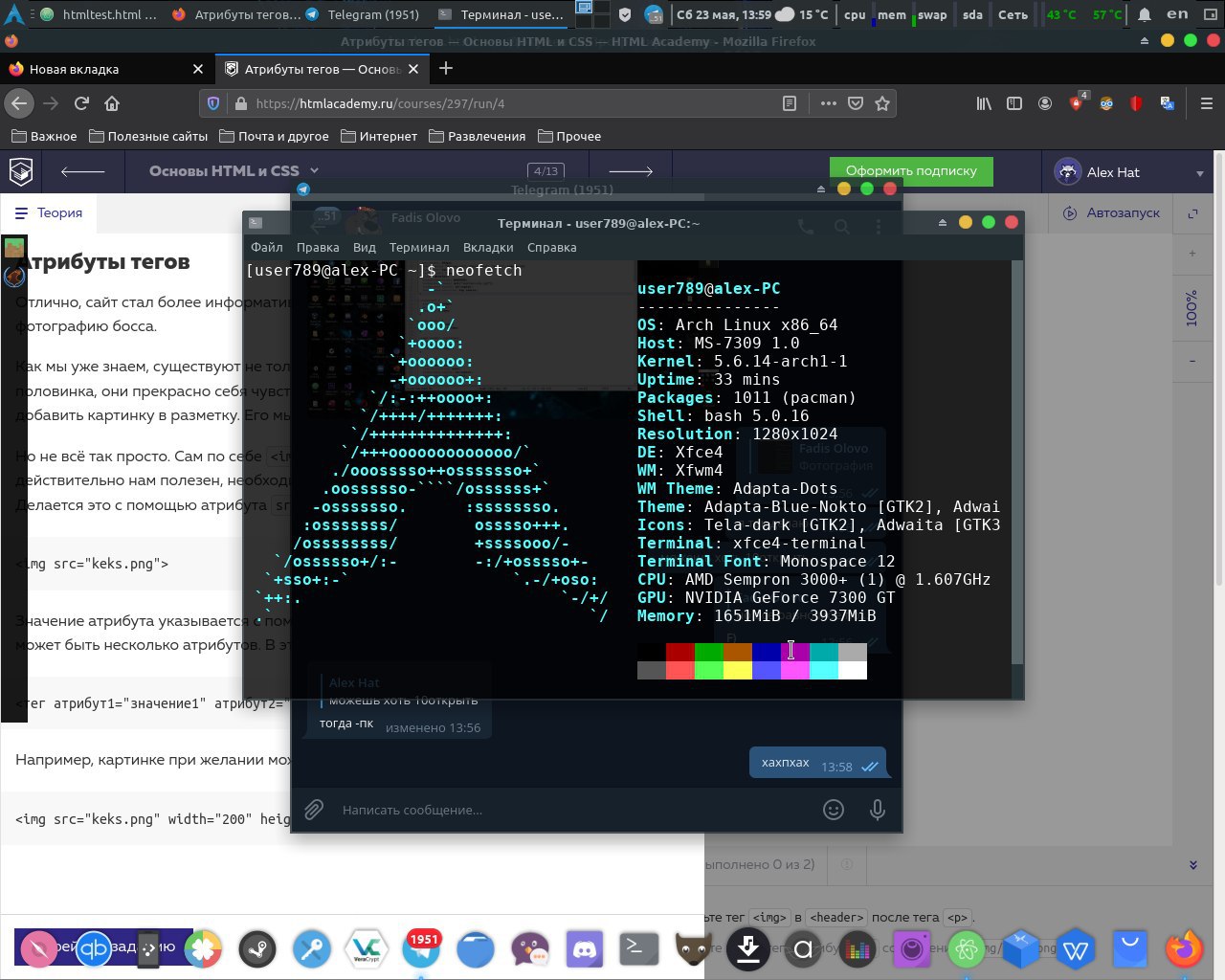Toggle Firefox sidebar icon
The width and height of the screenshot is (1225, 980).
[x=1014, y=103]
